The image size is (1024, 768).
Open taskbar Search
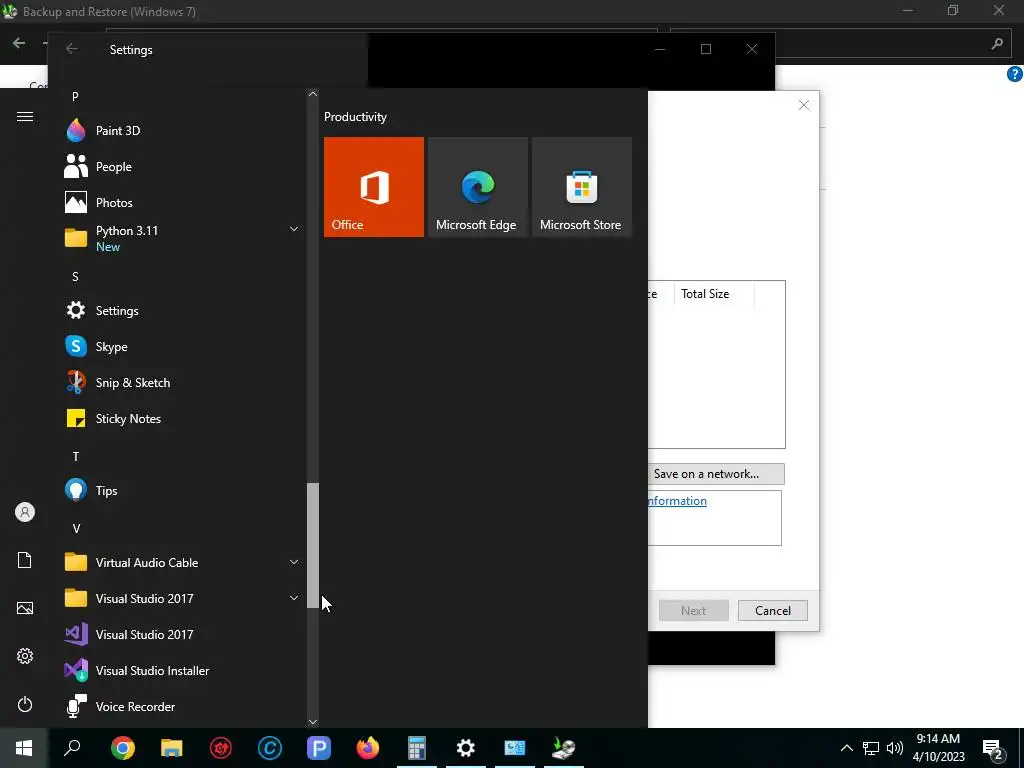pyautogui.click(x=72, y=748)
